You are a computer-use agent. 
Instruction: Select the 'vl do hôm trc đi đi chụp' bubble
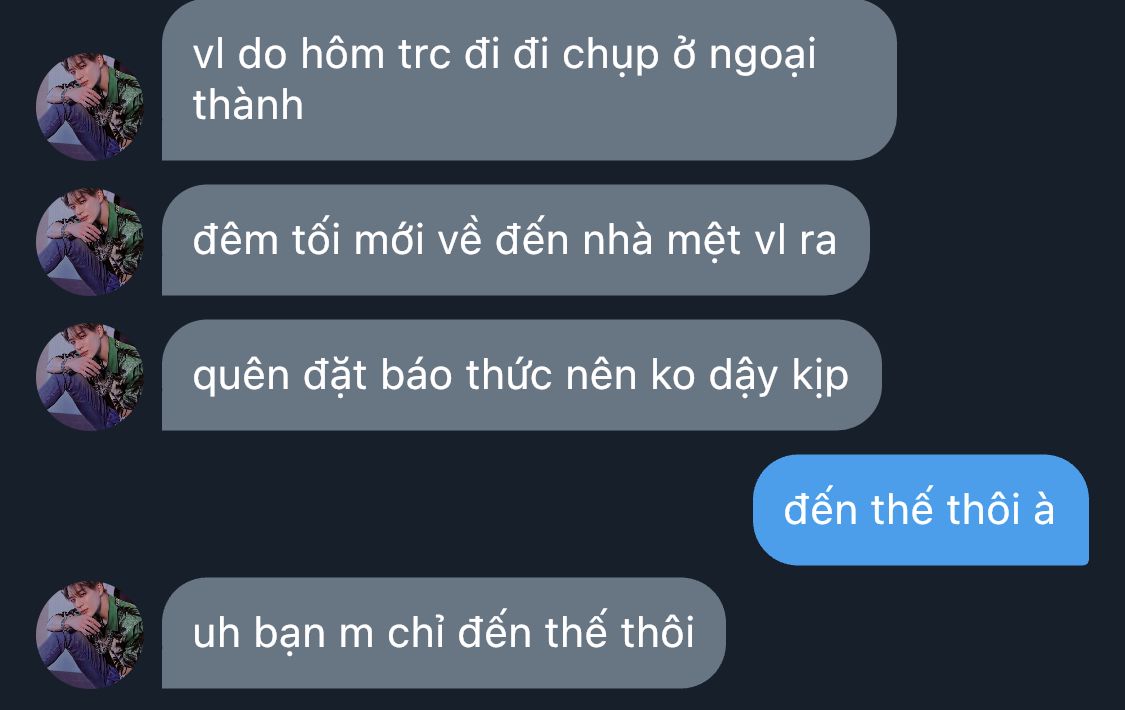coord(529,80)
